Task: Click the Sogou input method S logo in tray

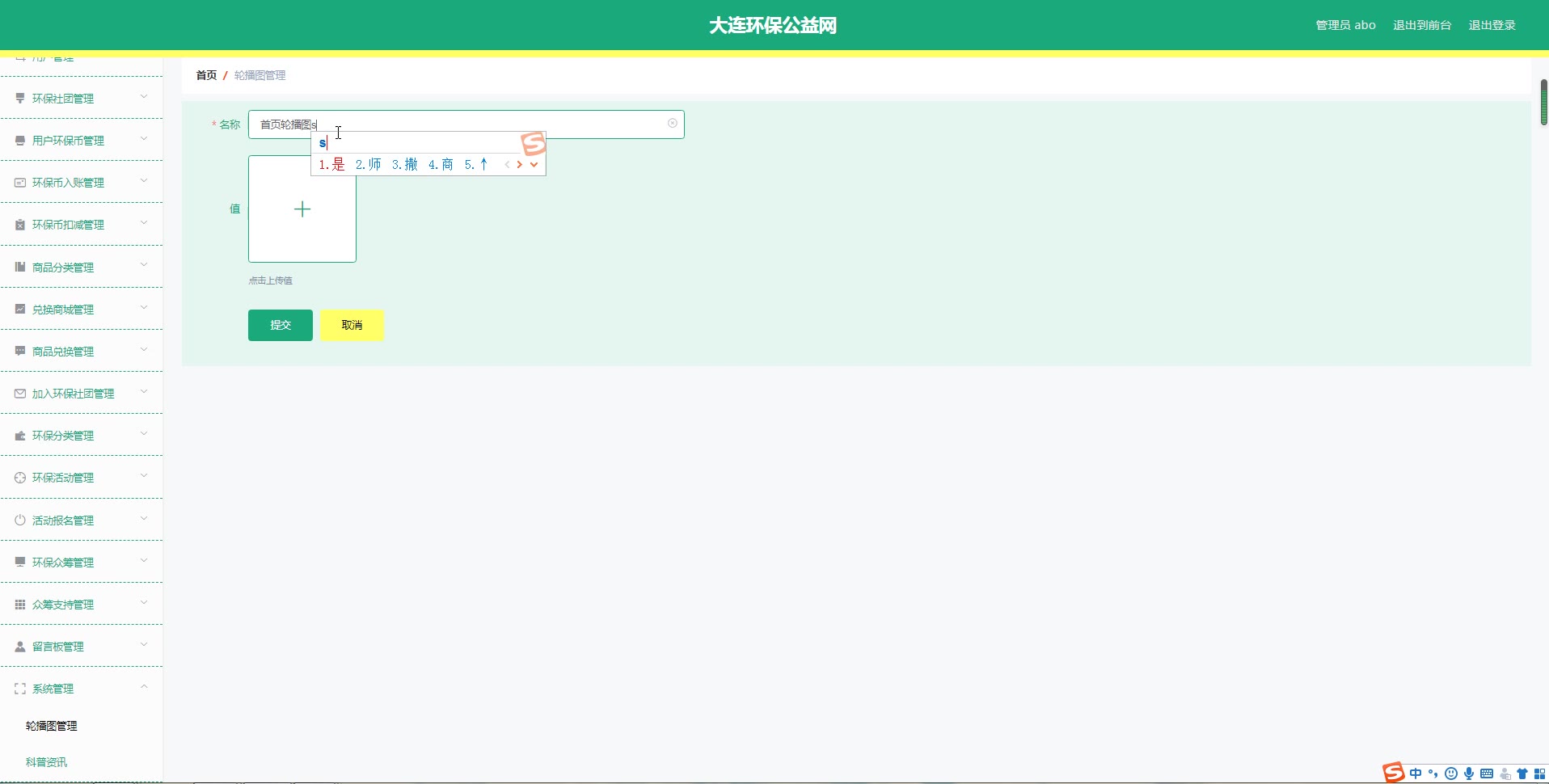Action: [x=1394, y=773]
